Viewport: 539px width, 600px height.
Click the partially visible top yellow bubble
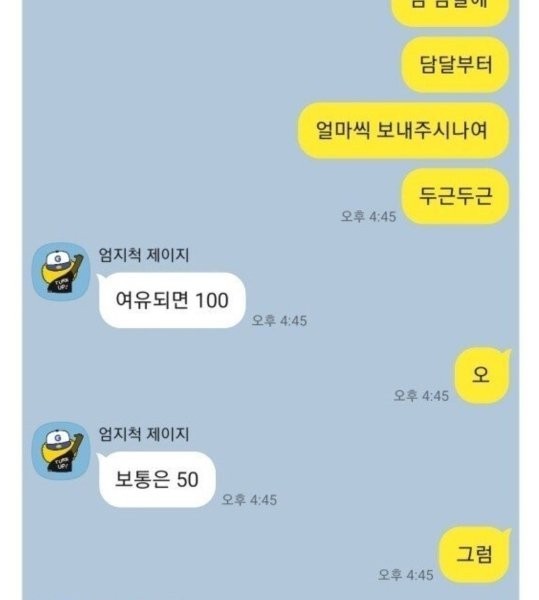click(x=450, y=11)
